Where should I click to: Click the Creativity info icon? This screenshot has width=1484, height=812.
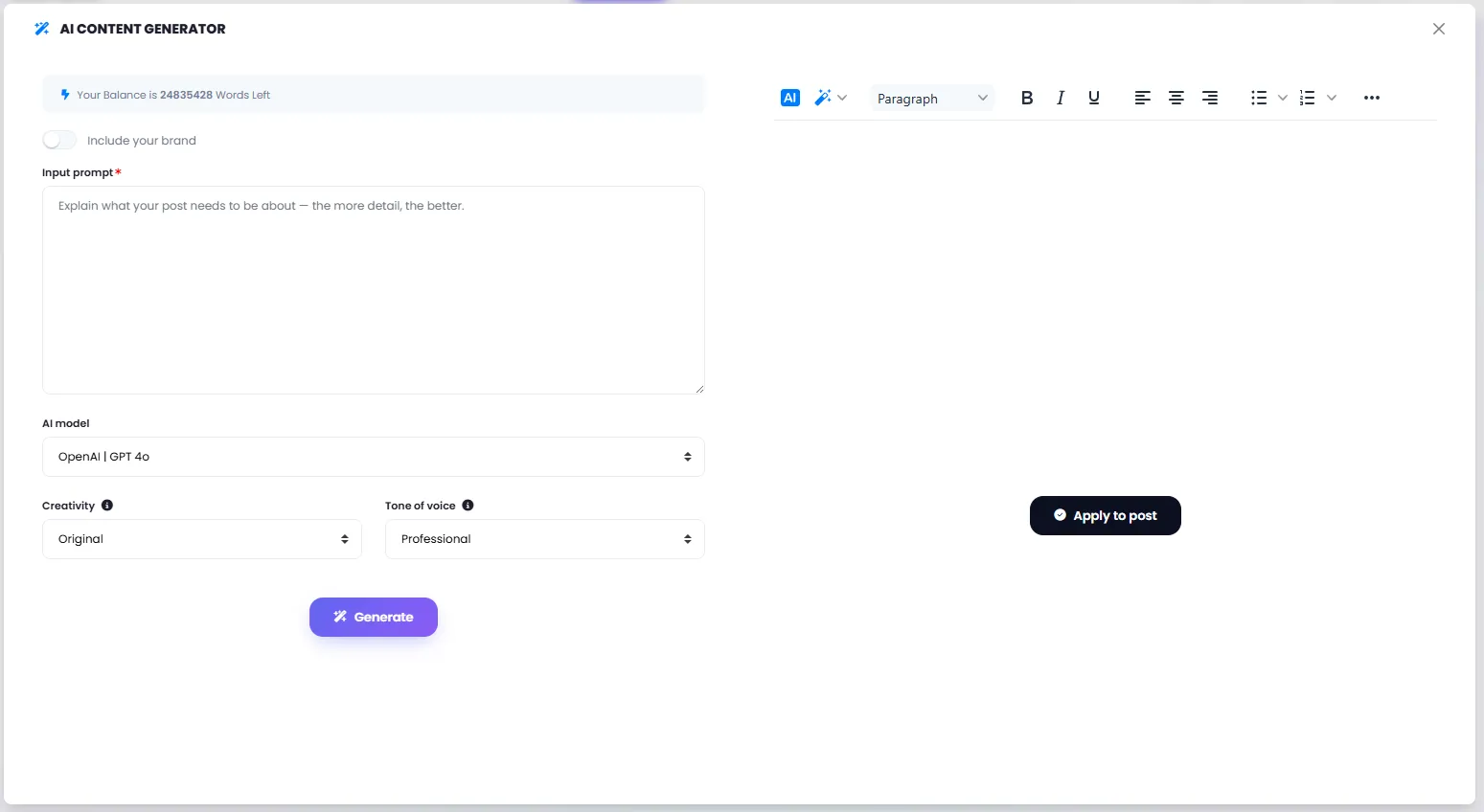pyautogui.click(x=107, y=505)
